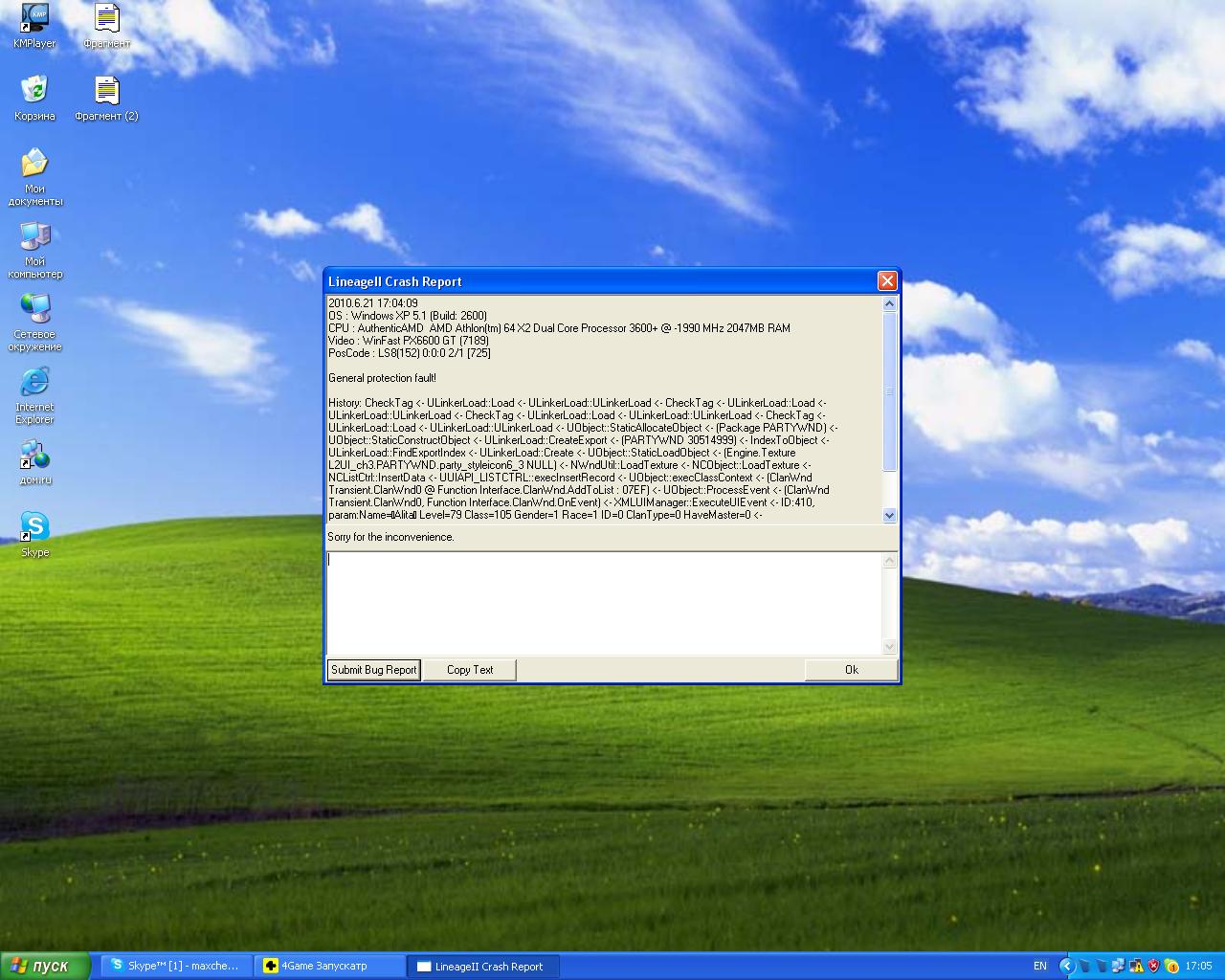Open the Мой компьютер icon
The image size is (1225, 980).
point(34,250)
